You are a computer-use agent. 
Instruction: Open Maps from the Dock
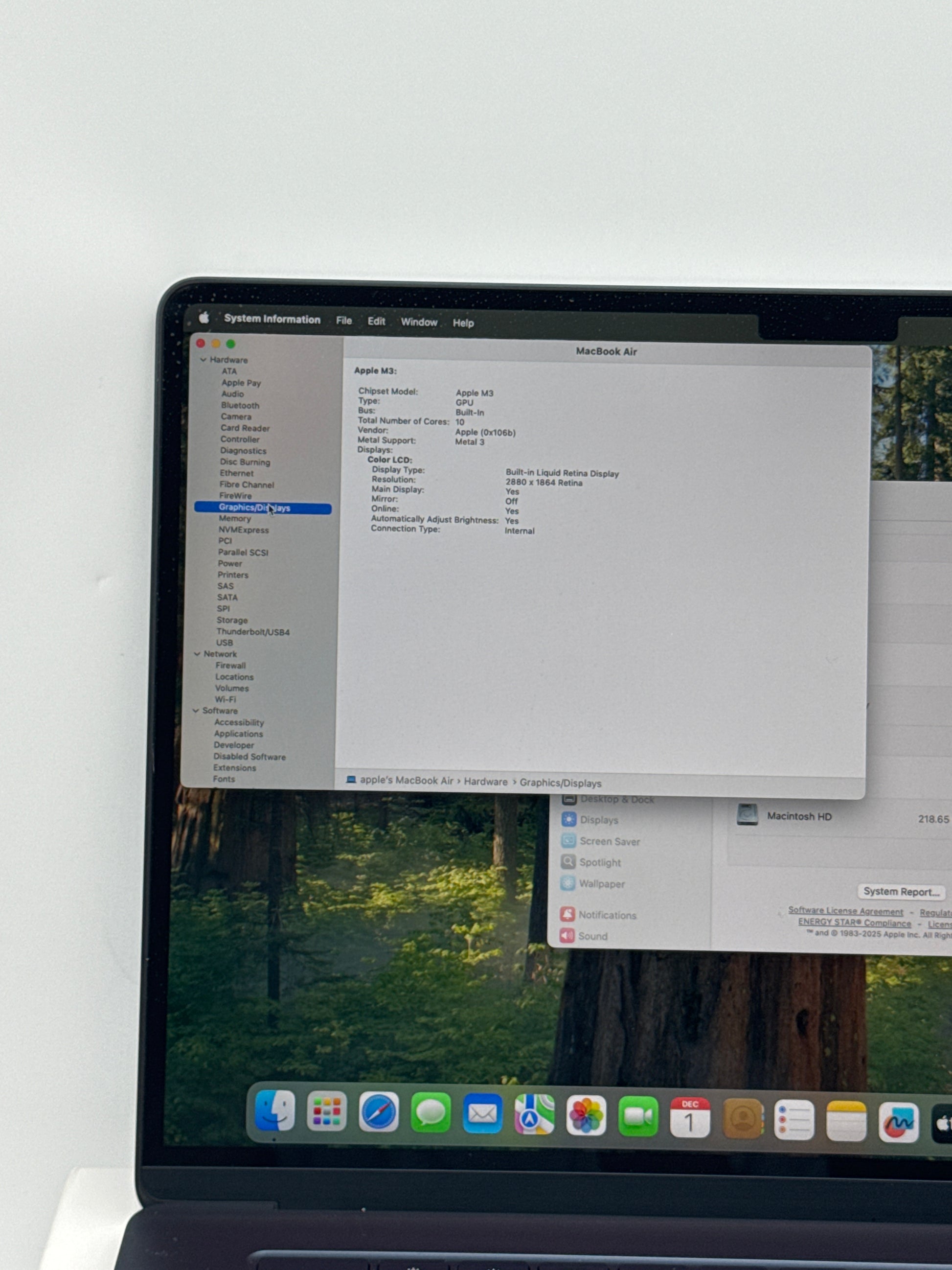(534, 1114)
